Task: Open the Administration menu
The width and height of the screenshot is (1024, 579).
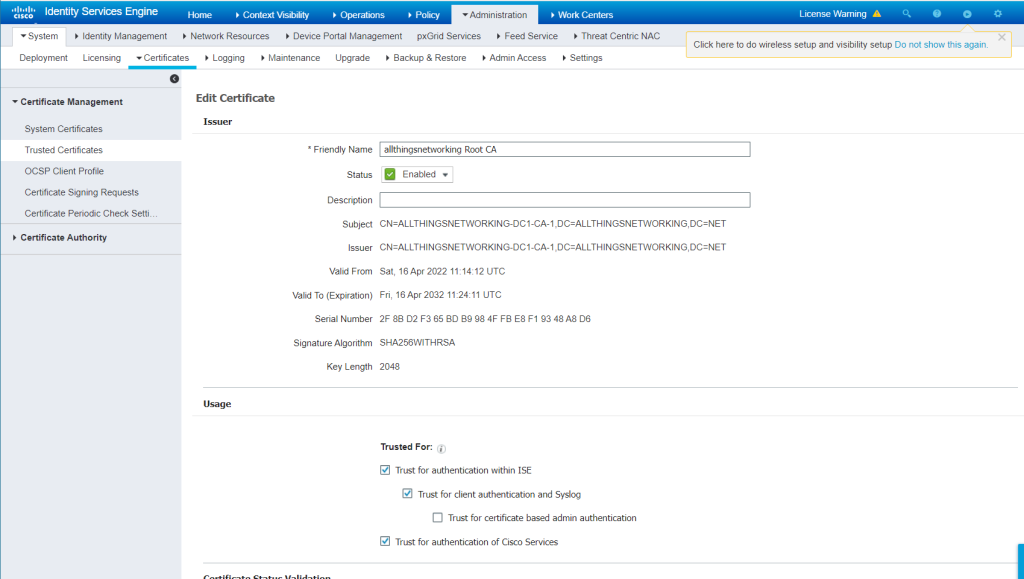Action: coord(494,14)
